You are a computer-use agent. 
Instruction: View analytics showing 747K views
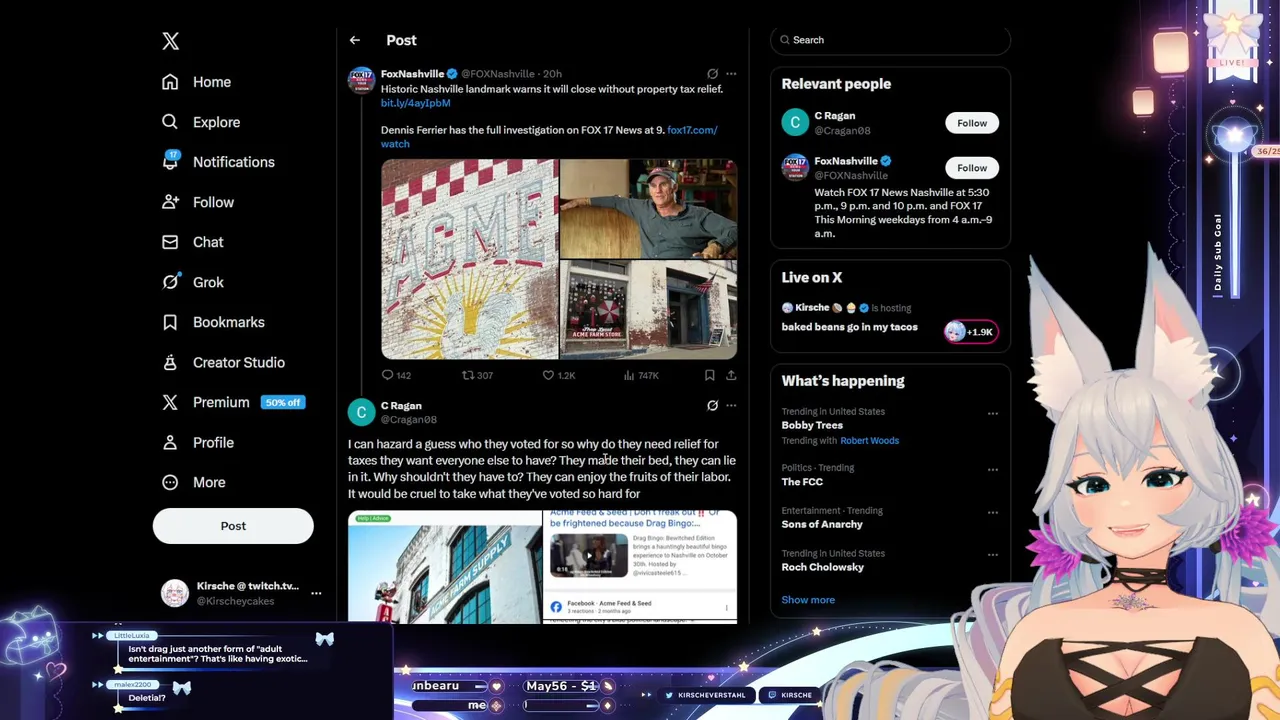(x=641, y=375)
